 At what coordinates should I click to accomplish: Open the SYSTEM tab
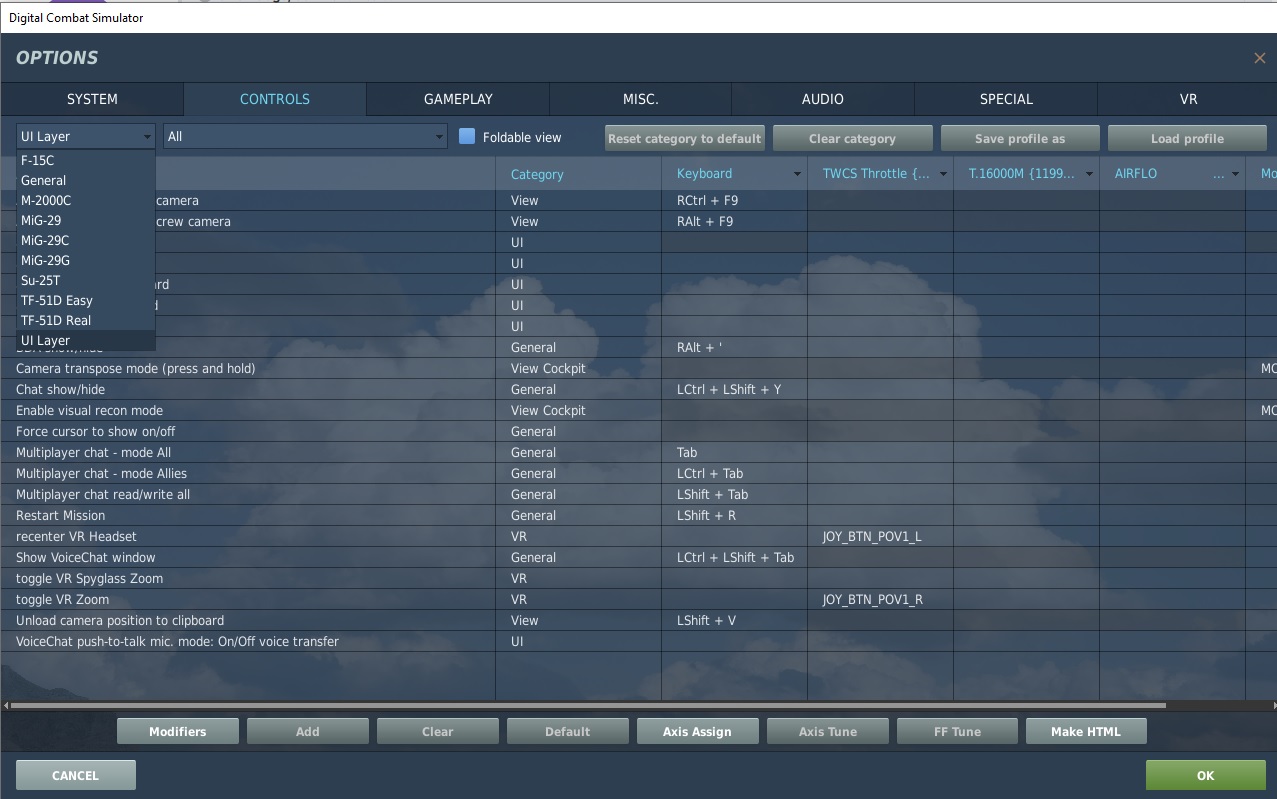pyautogui.click(x=92, y=99)
